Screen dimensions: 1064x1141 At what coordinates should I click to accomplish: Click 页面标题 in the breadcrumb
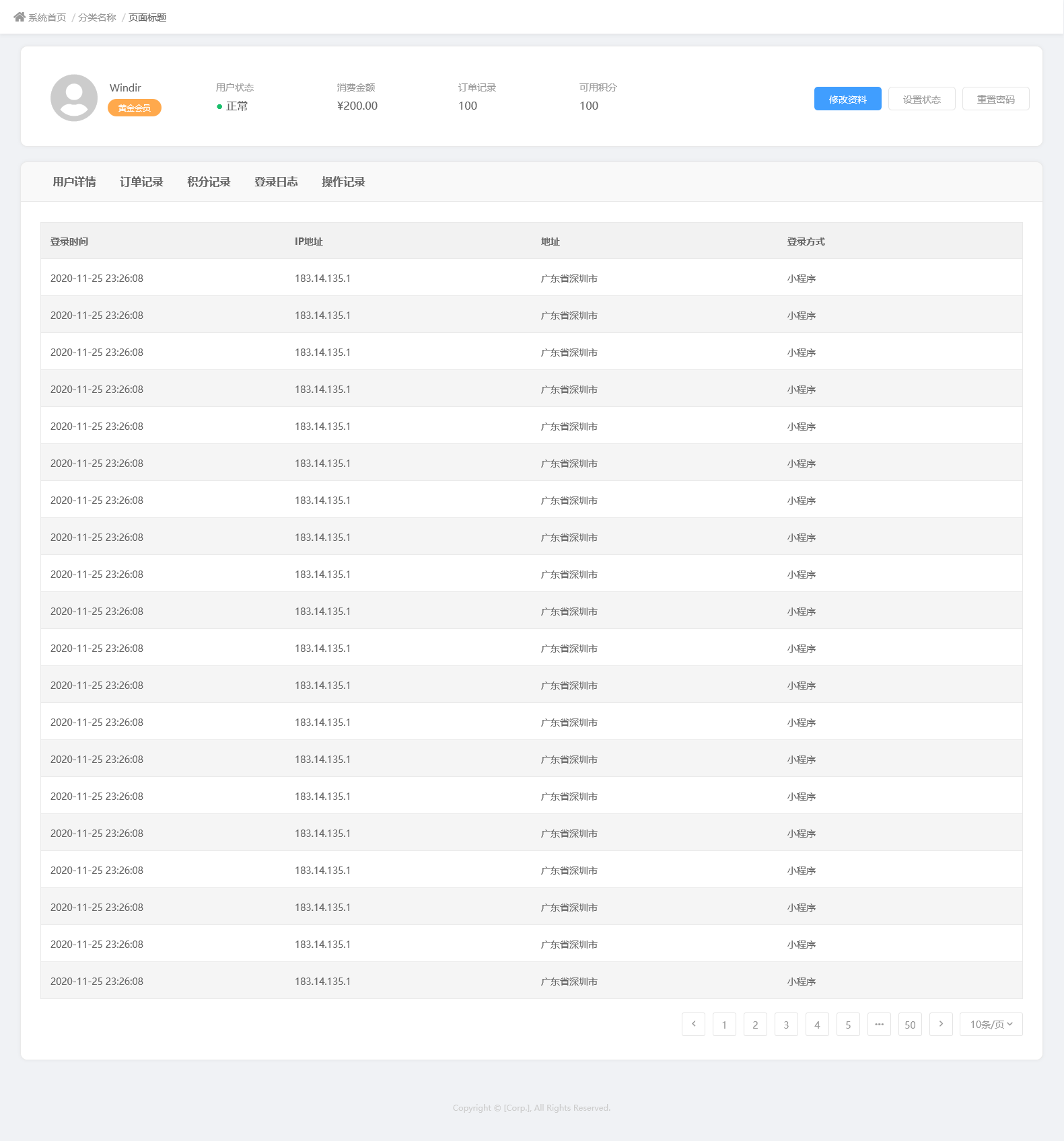[147, 17]
